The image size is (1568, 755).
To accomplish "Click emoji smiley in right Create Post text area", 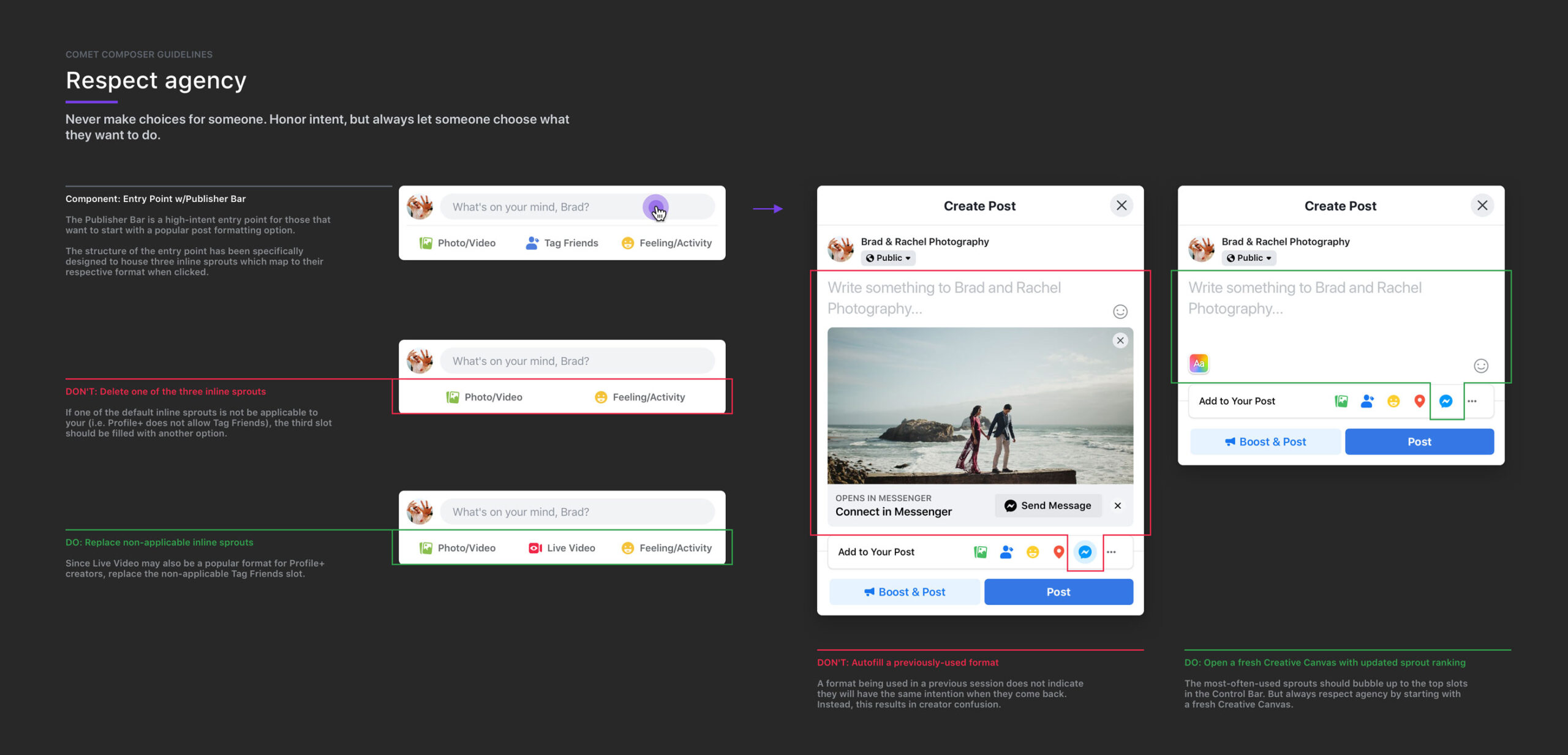I will point(1480,366).
